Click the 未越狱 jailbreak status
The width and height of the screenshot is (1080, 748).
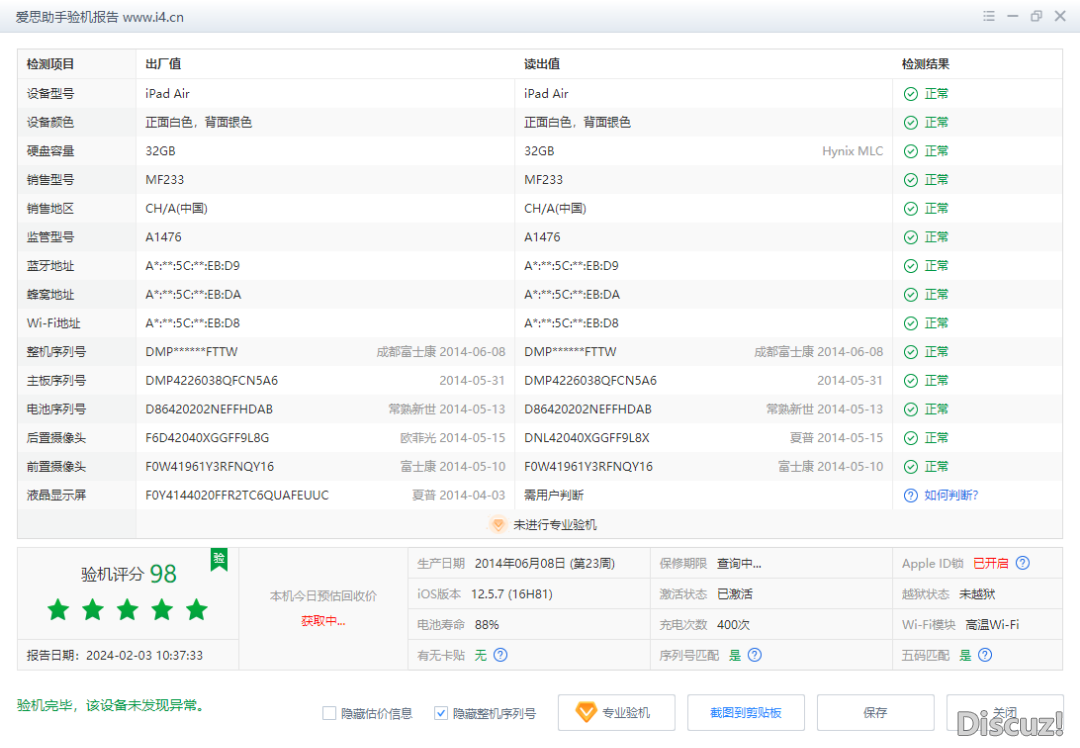tap(977, 594)
